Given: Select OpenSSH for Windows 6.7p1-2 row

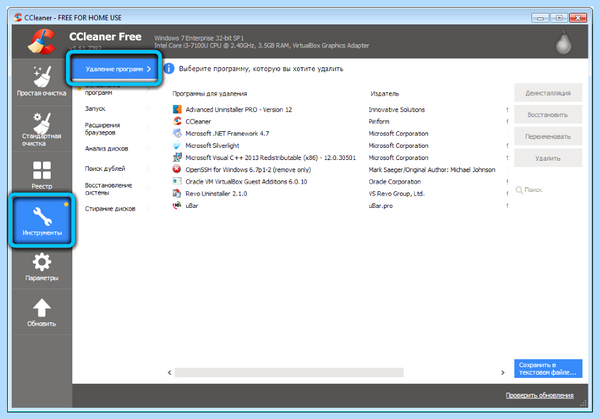Looking at the screenshot, I should 340,169.
